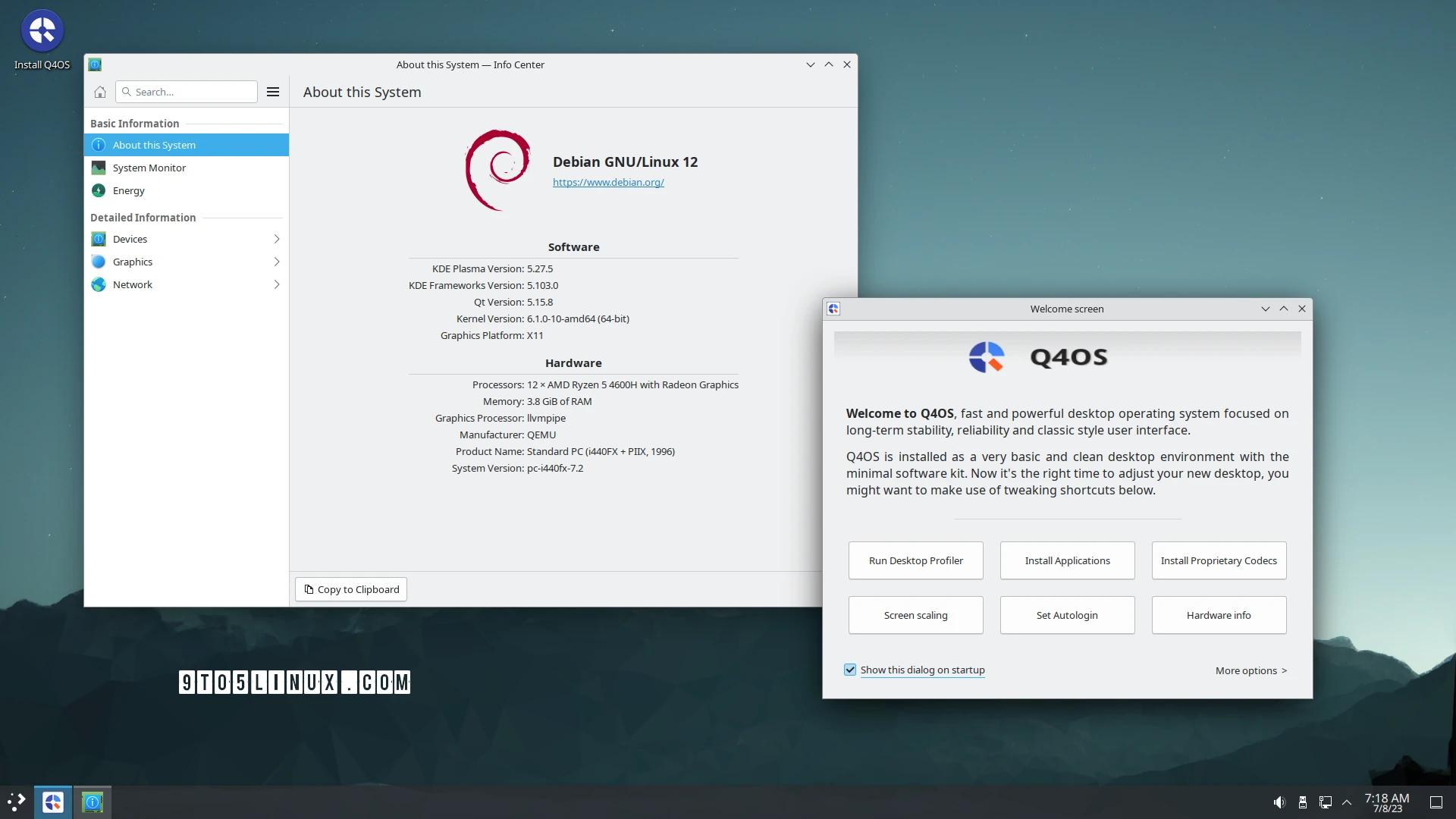
Task: Click the volume icon in the system tray
Action: 1279,802
